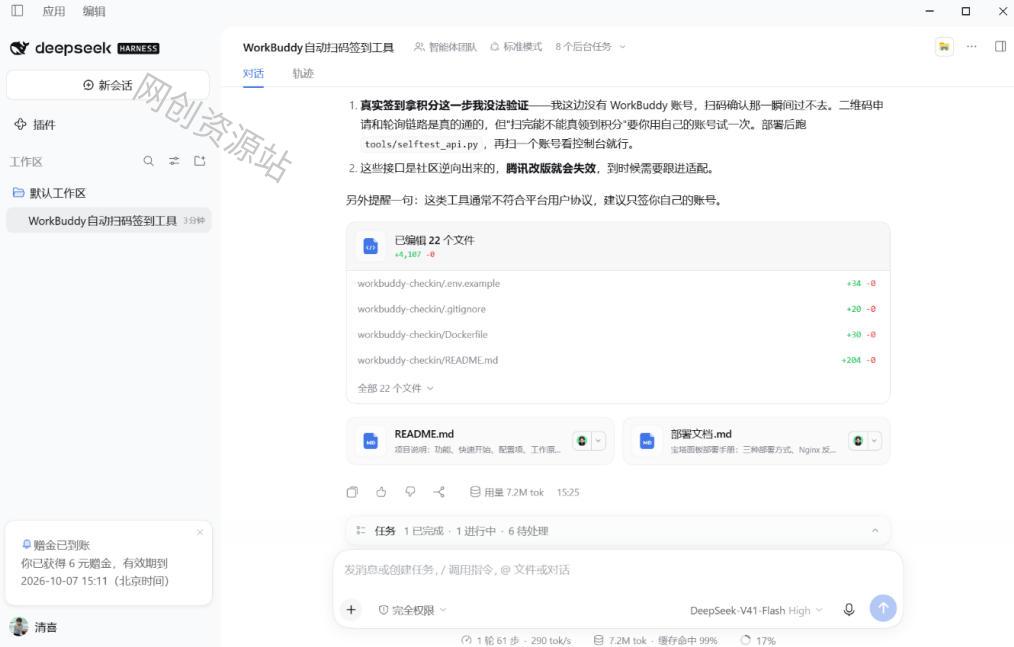Click the 智能体团队 mode label
Viewport: 1014px width, 647px height.
point(446,47)
